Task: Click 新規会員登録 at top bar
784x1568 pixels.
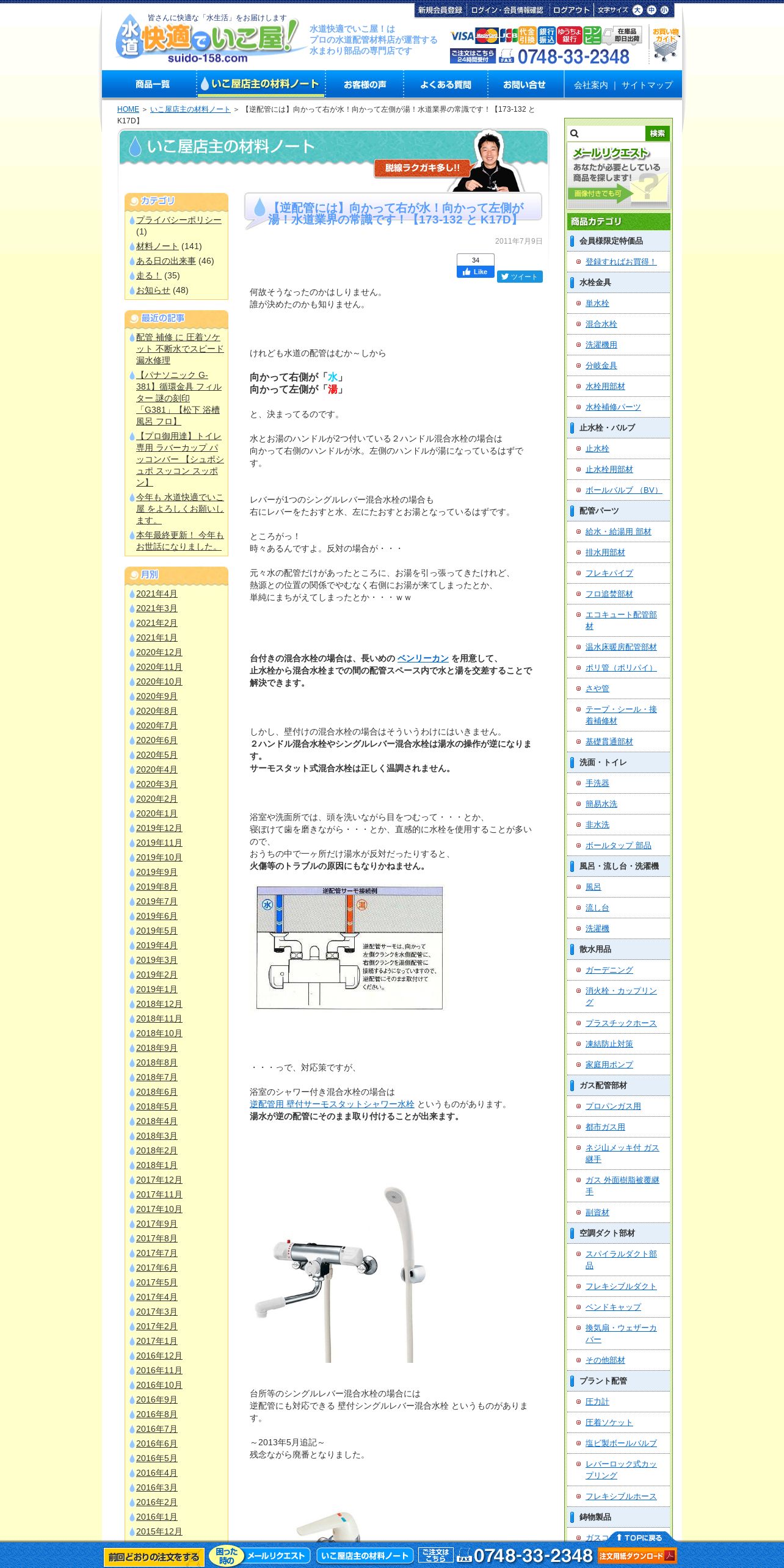Action: click(440, 10)
